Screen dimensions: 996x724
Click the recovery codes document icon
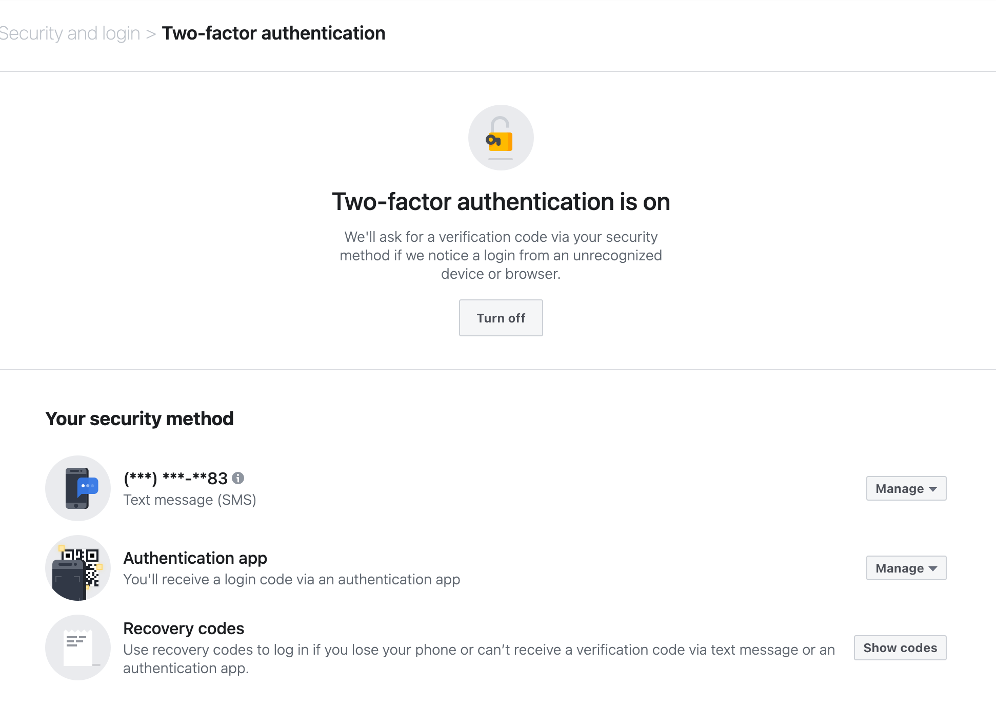(x=78, y=647)
